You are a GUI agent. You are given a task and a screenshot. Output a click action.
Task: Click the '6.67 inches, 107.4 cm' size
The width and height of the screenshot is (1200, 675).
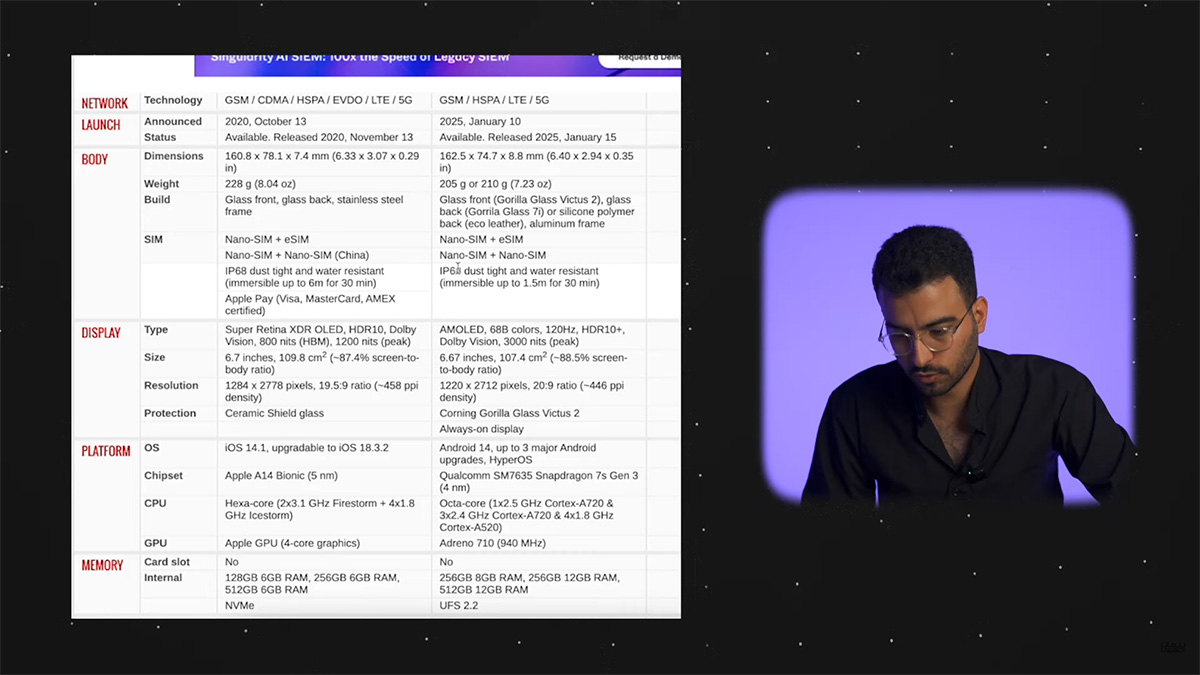click(533, 363)
